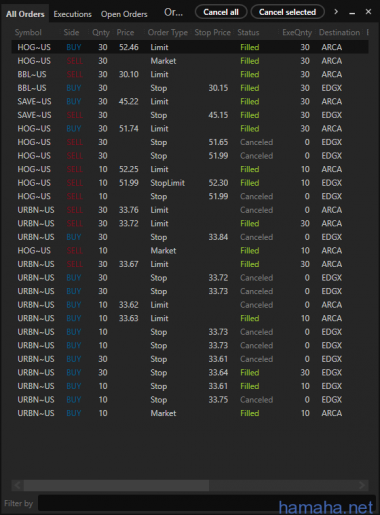Close the orders panel
Viewport: 380px width, 515px height.
pyautogui.click(x=368, y=12)
